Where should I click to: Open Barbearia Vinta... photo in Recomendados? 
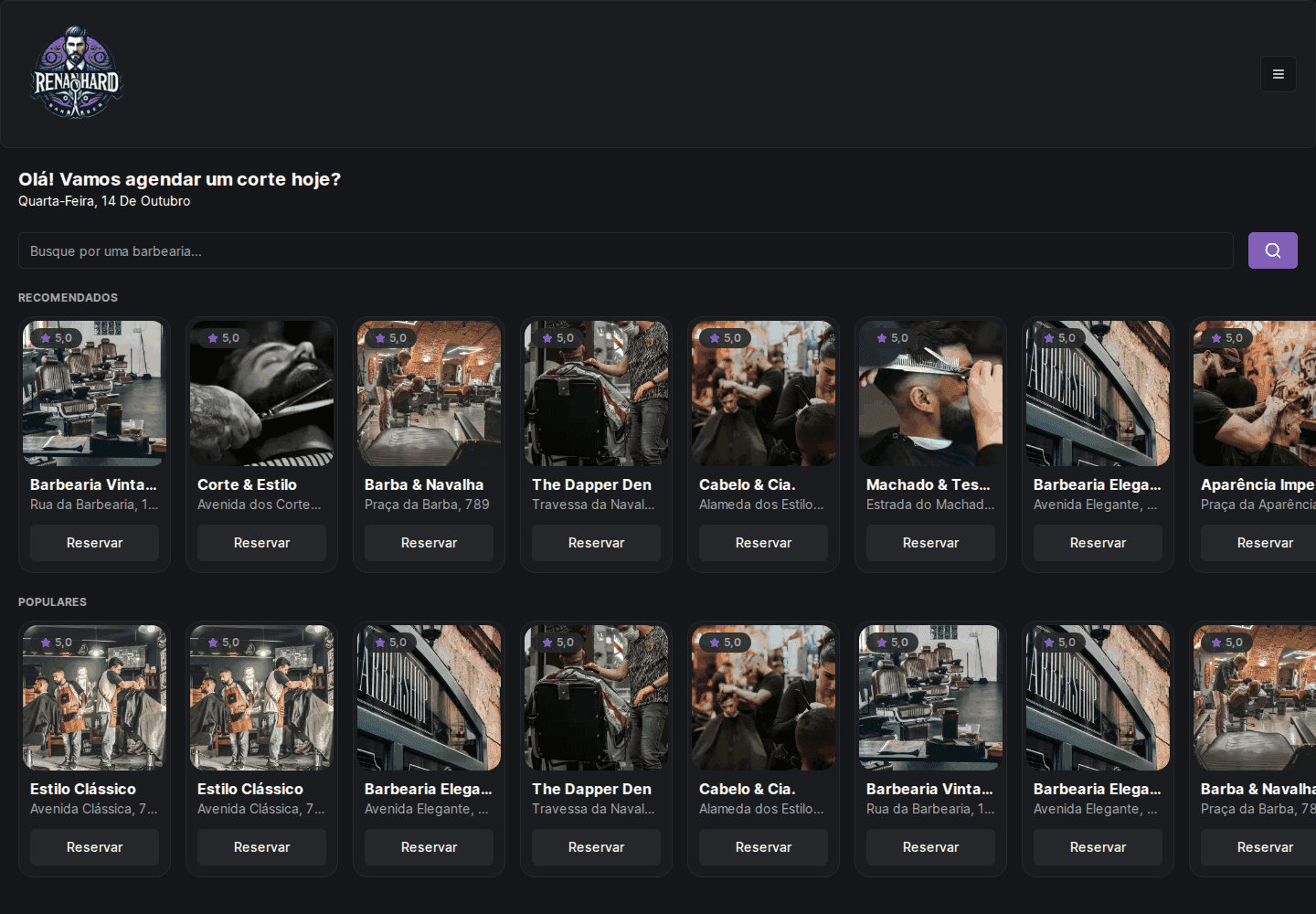94,393
